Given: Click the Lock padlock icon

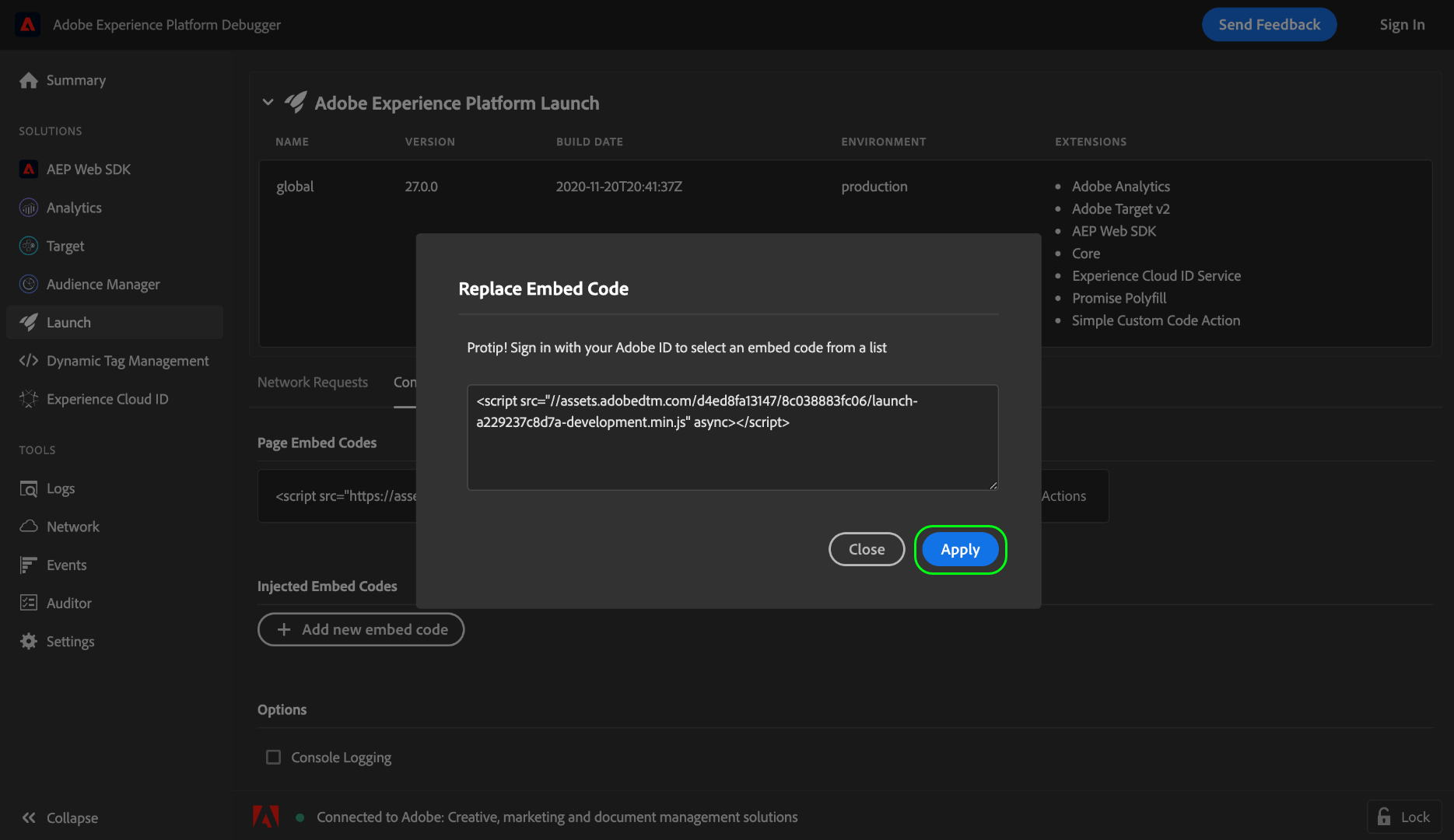Looking at the screenshot, I should pos(1384,817).
